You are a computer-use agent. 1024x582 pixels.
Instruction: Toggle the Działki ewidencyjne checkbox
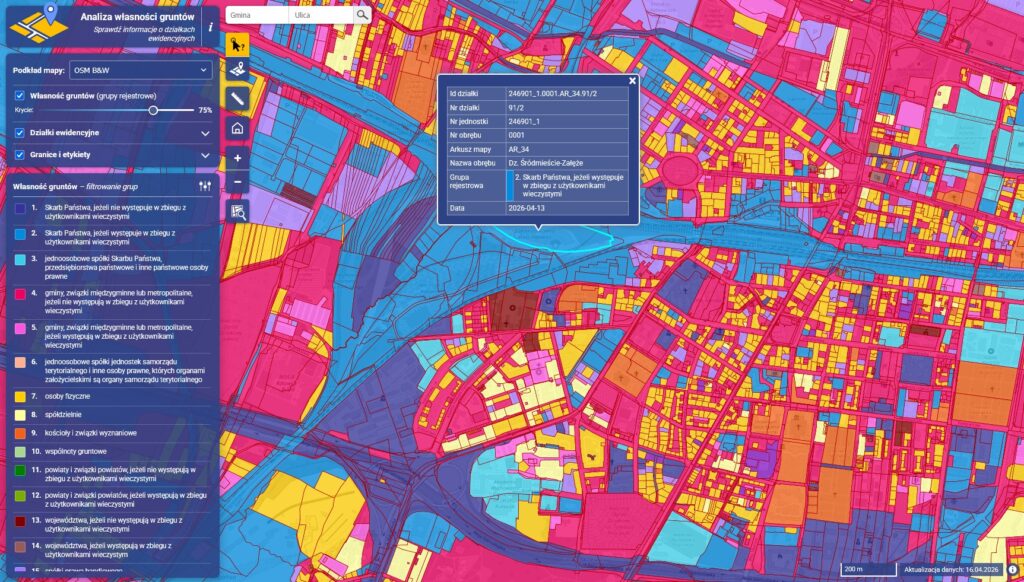point(20,132)
